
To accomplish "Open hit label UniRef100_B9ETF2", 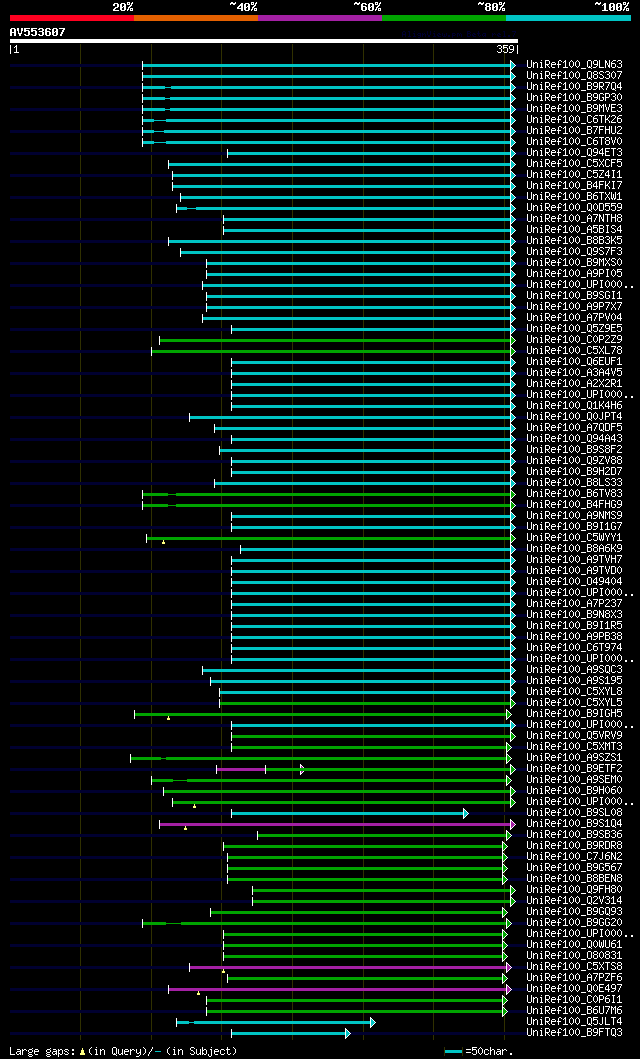I will (x=575, y=769).
